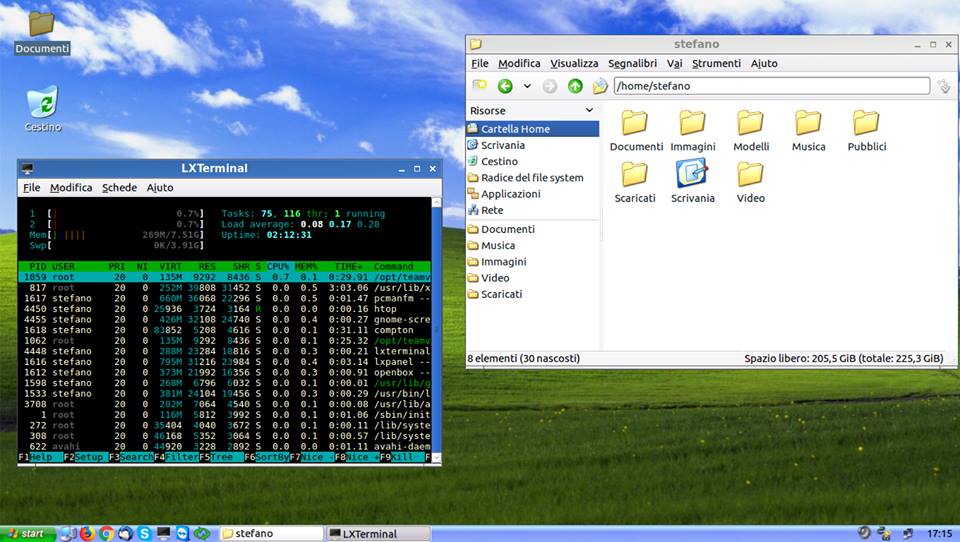Open the Visualizza menu
This screenshot has height=542, width=960.
pyautogui.click(x=574, y=63)
